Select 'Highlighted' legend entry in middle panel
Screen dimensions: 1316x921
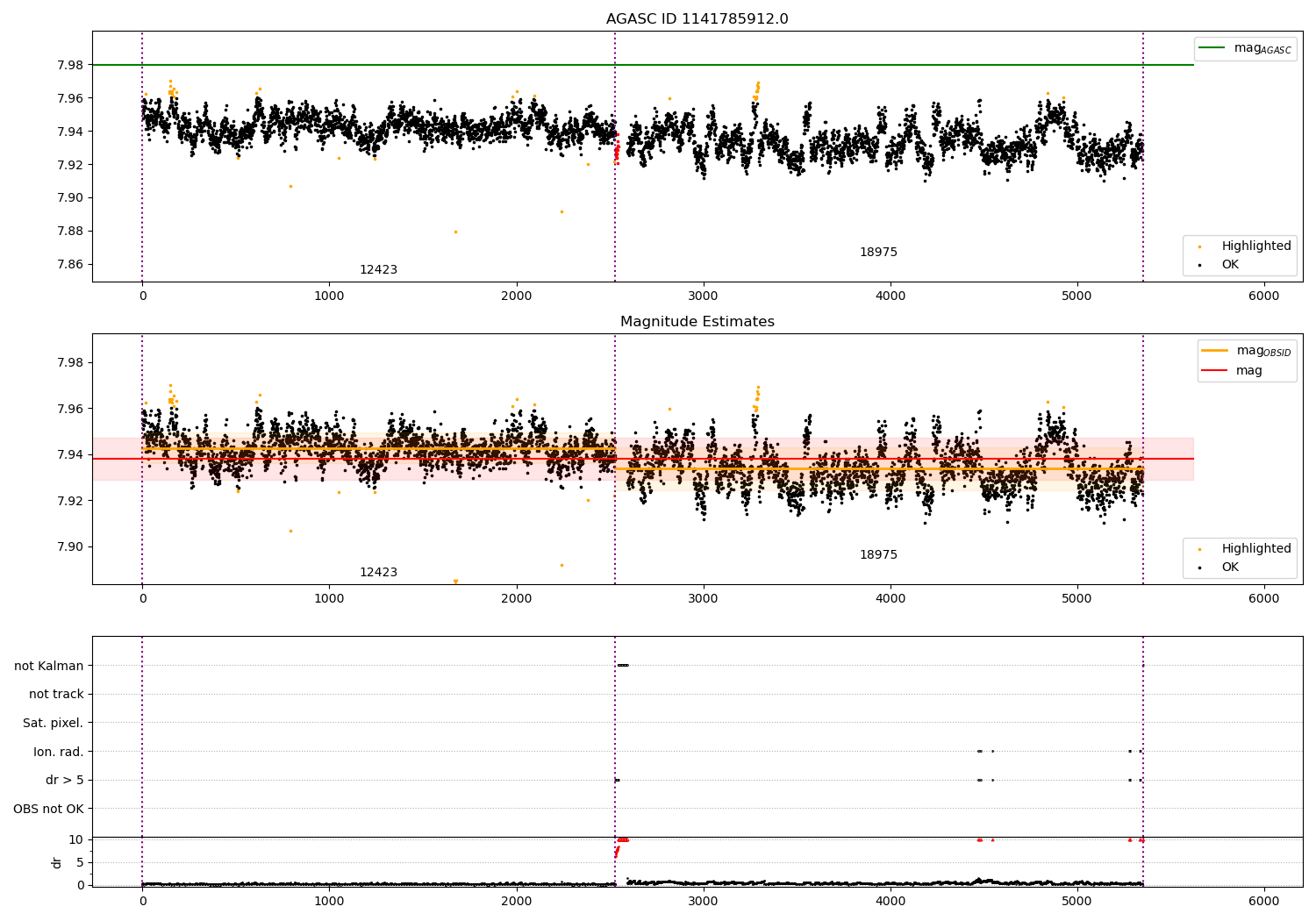click(x=1256, y=549)
